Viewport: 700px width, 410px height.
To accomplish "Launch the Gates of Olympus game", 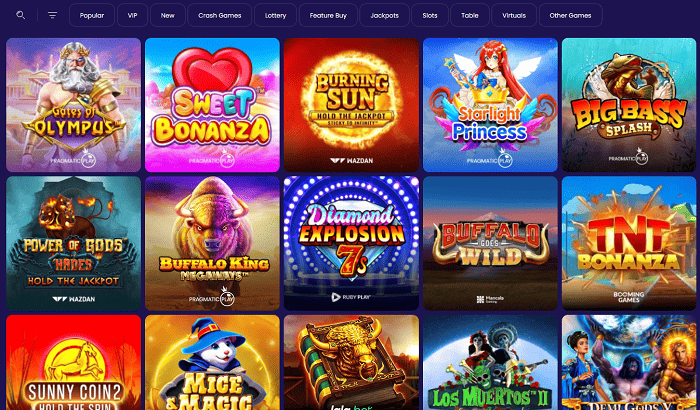I will click(74, 105).
